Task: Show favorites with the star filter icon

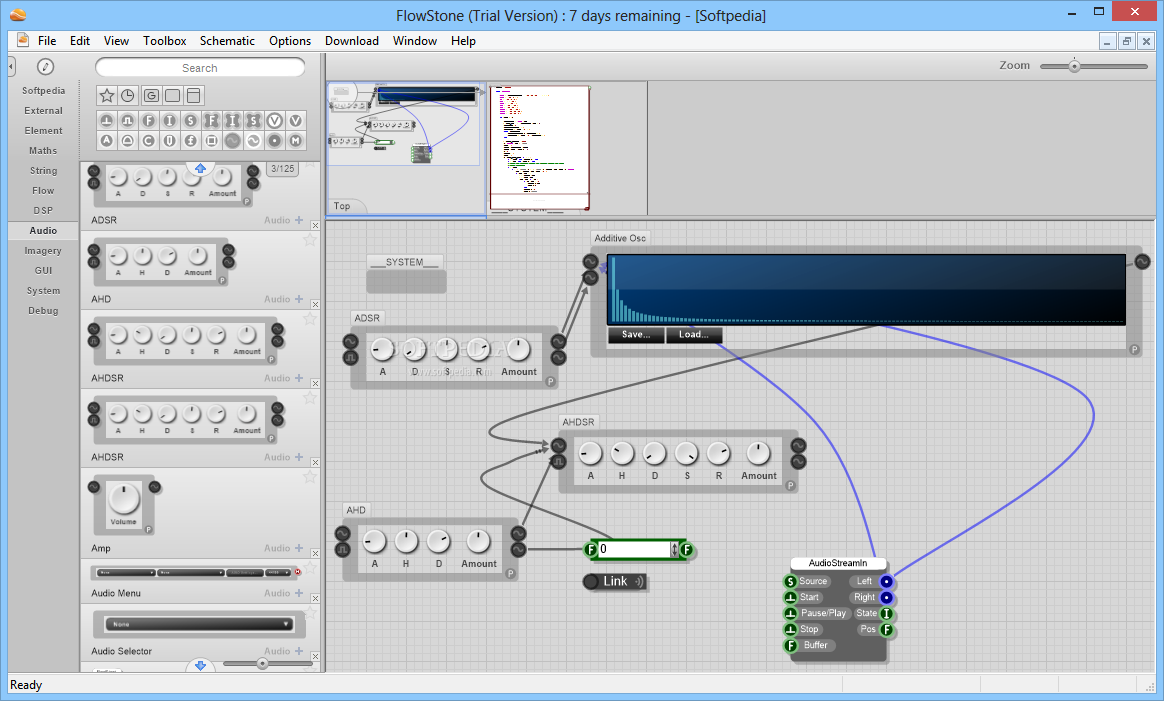Action: pos(107,96)
